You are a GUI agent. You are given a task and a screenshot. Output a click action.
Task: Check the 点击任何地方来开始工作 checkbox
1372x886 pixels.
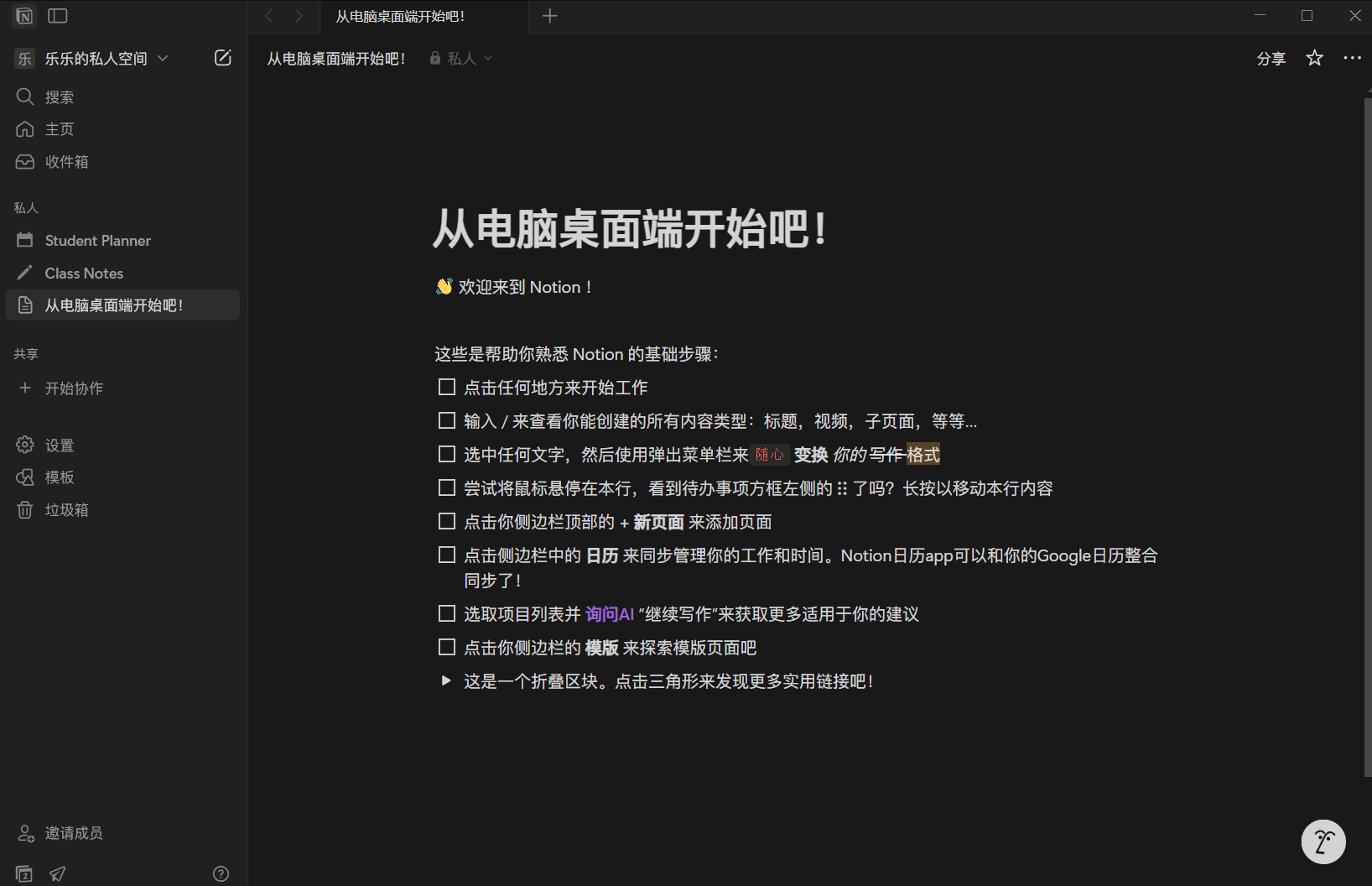pos(447,387)
